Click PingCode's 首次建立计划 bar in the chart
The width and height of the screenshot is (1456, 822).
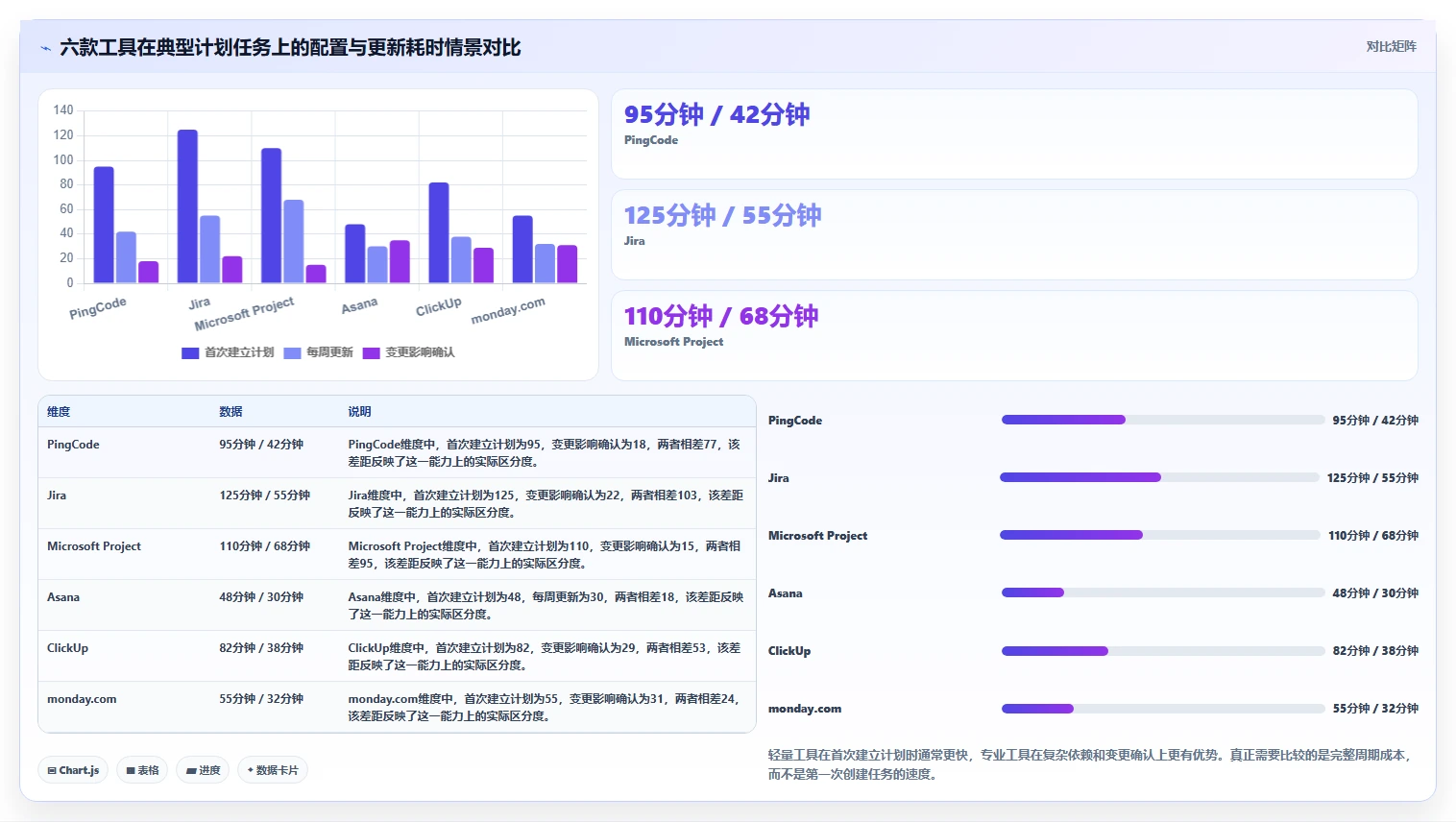click(104, 225)
